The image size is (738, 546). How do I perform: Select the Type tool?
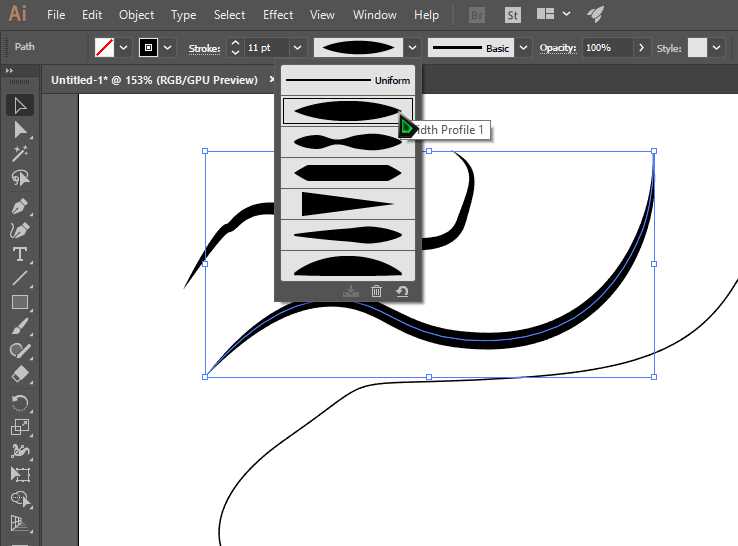click(20, 254)
